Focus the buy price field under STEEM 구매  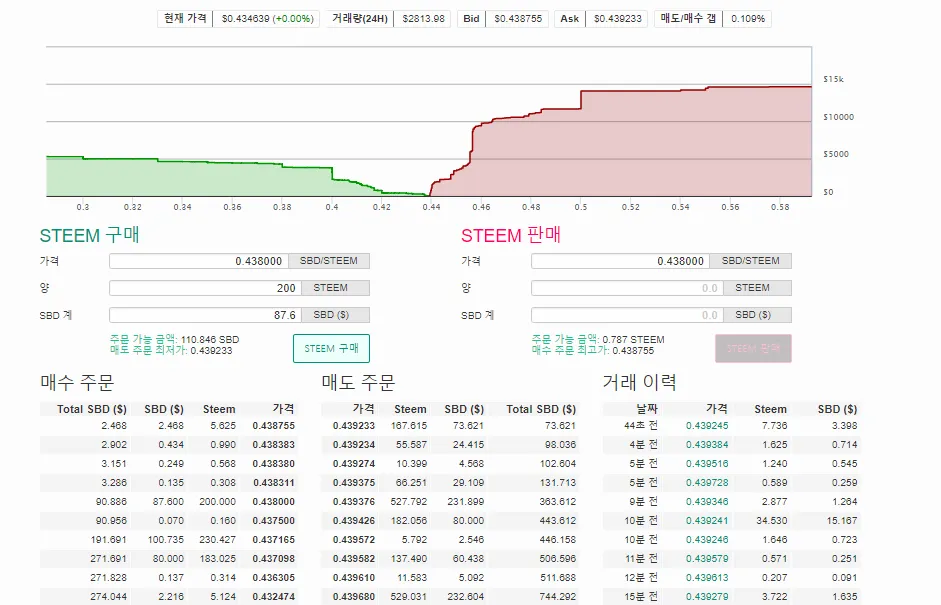pyautogui.click(x=198, y=261)
